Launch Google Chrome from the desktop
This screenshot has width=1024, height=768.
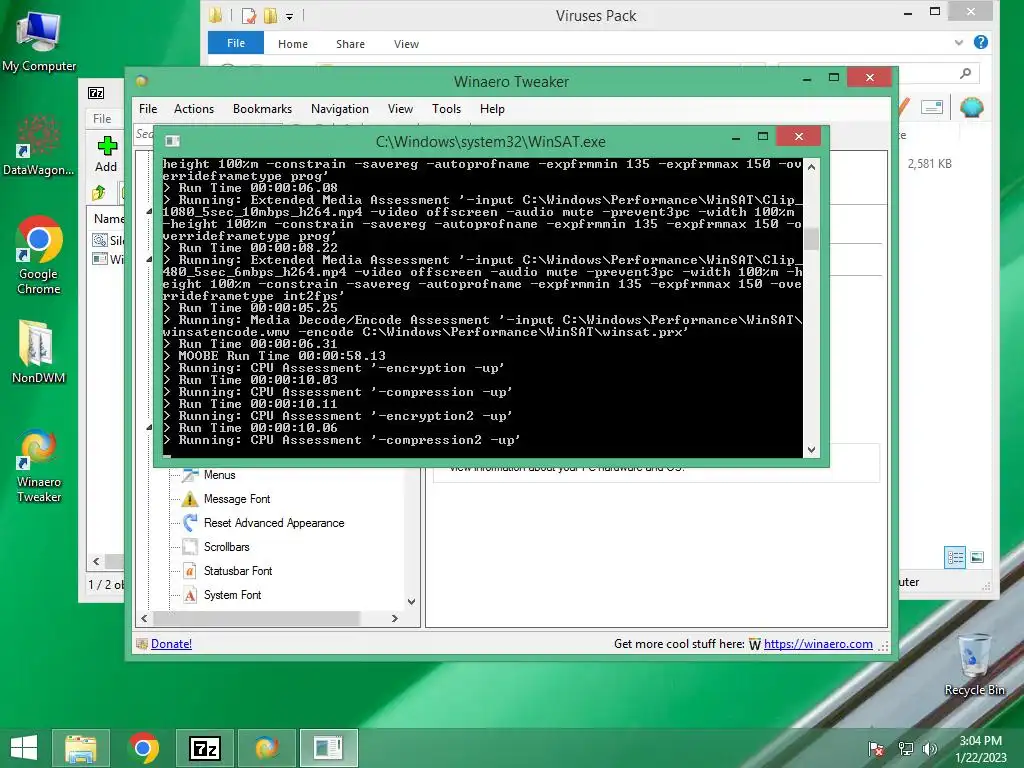point(39,255)
